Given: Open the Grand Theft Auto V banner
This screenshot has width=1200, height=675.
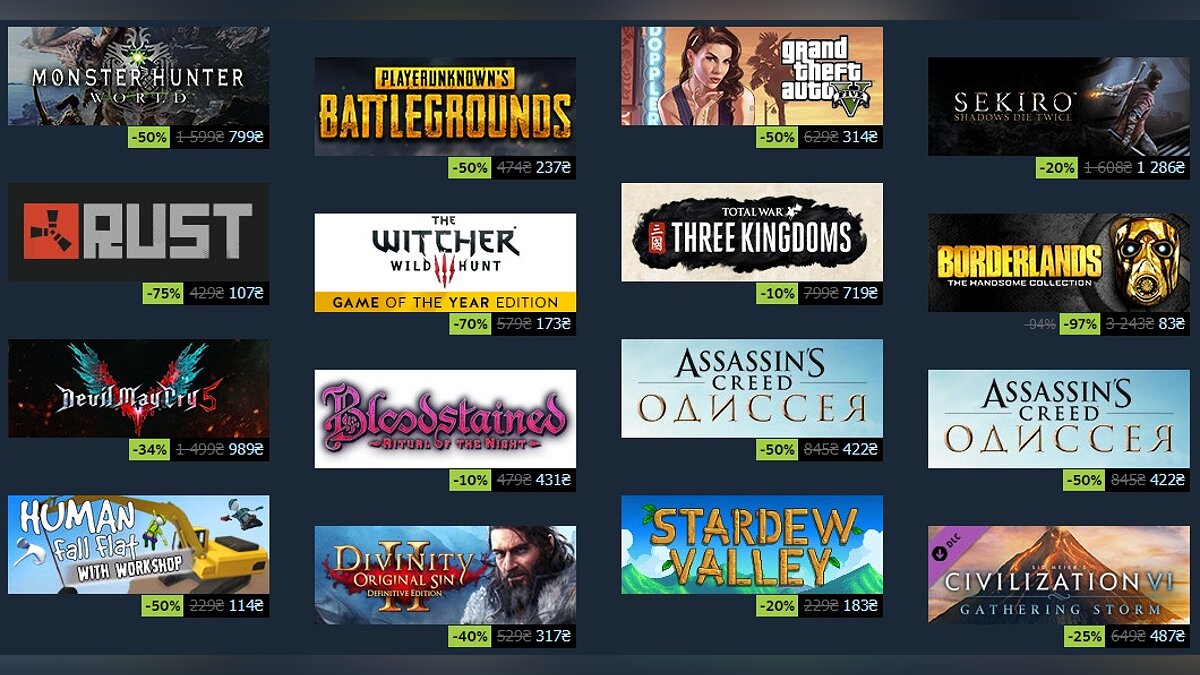Looking at the screenshot, I should (x=752, y=76).
